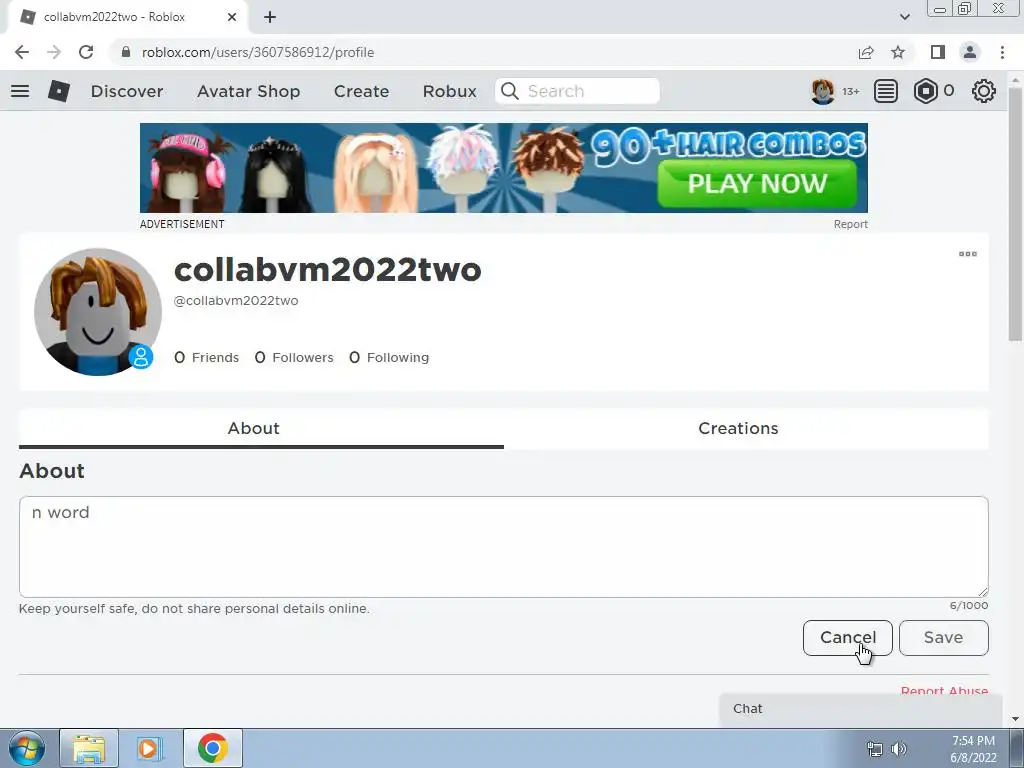Open the Robux page
This screenshot has height=768, width=1024.
[x=449, y=91]
